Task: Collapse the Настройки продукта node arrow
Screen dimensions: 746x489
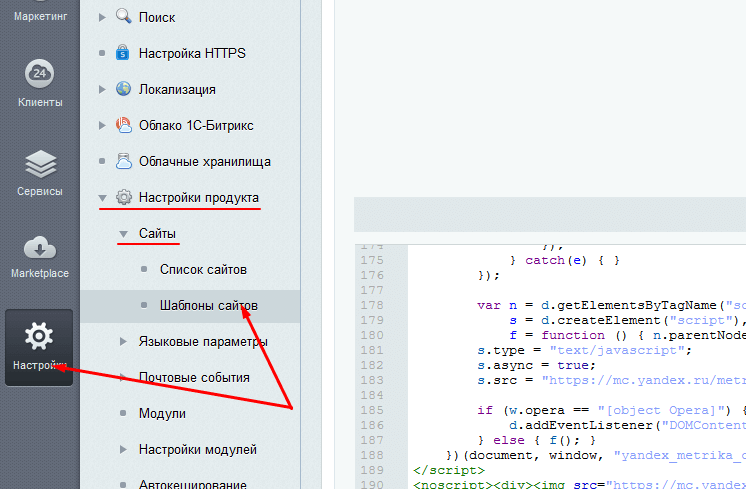Action: pos(102,197)
